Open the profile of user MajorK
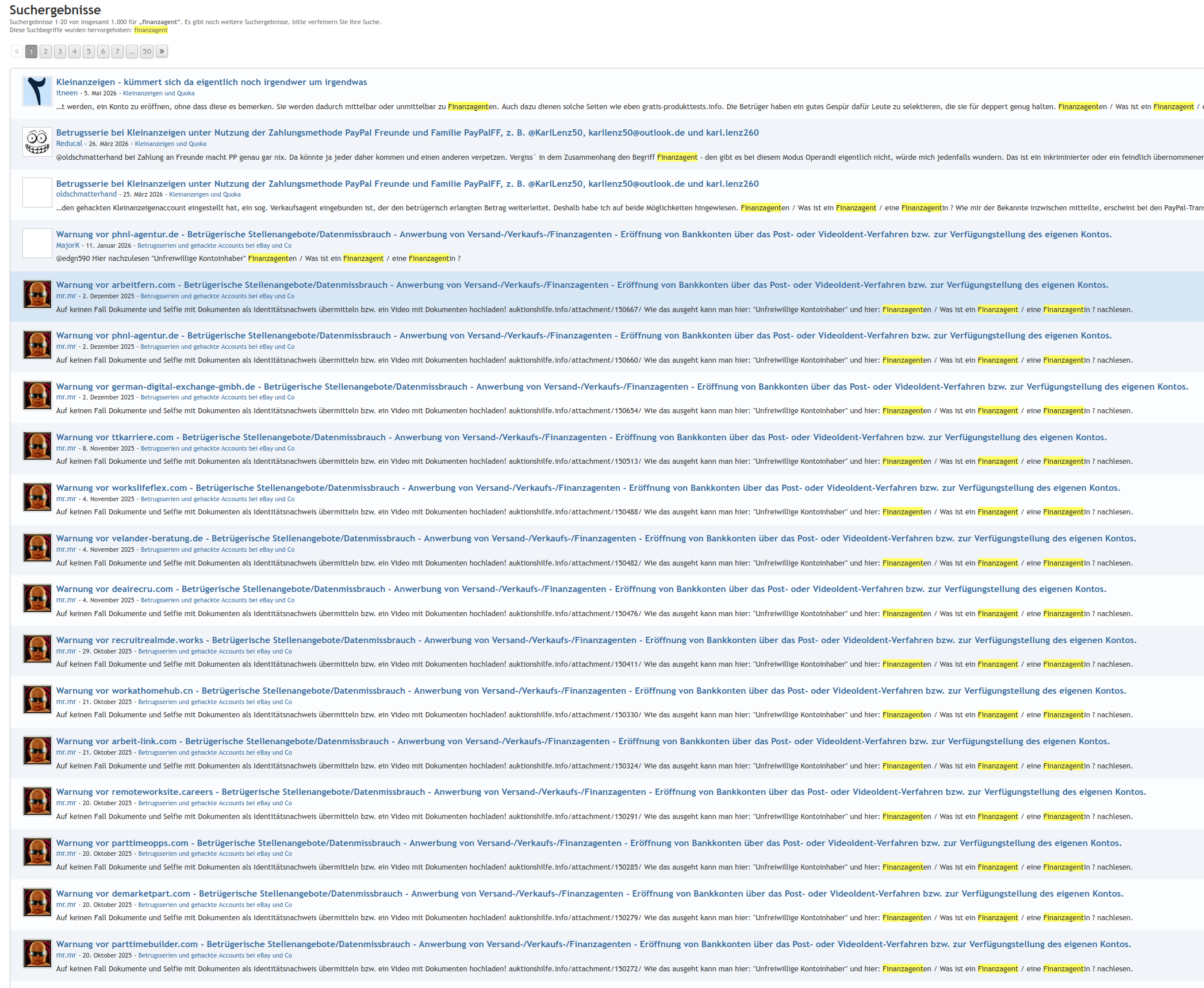Viewport: 1204px width, 988px height. (68, 245)
